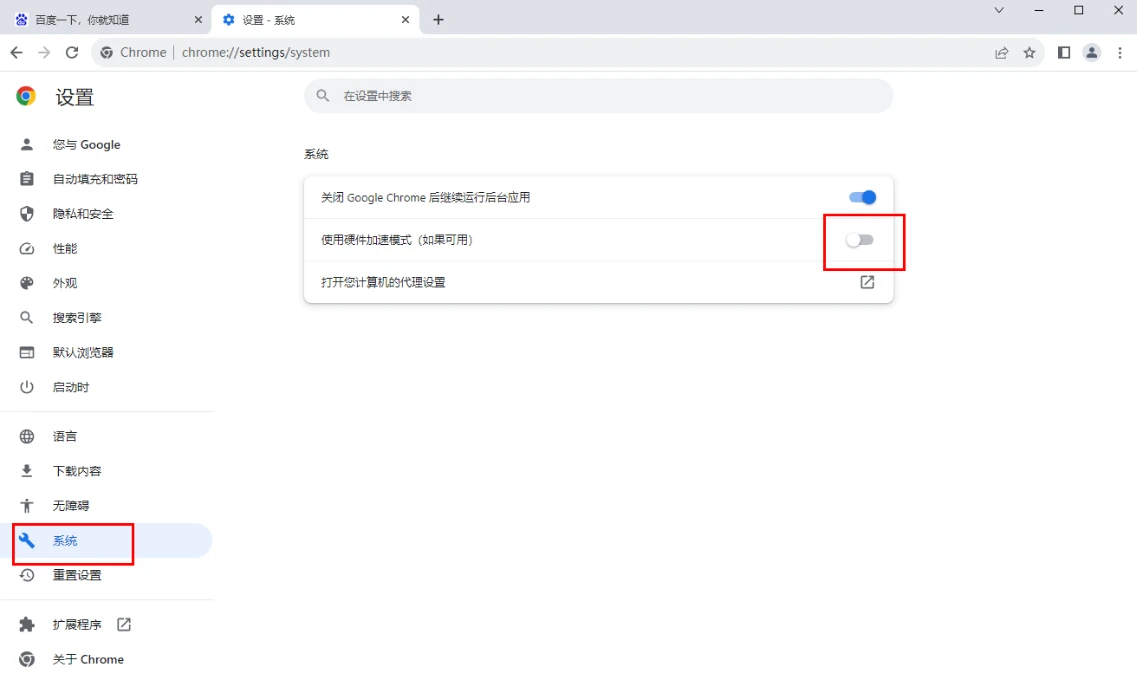Open 无障碍 settings section
The width and height of the screenshot is (1137, 675).
click(106, 505)
